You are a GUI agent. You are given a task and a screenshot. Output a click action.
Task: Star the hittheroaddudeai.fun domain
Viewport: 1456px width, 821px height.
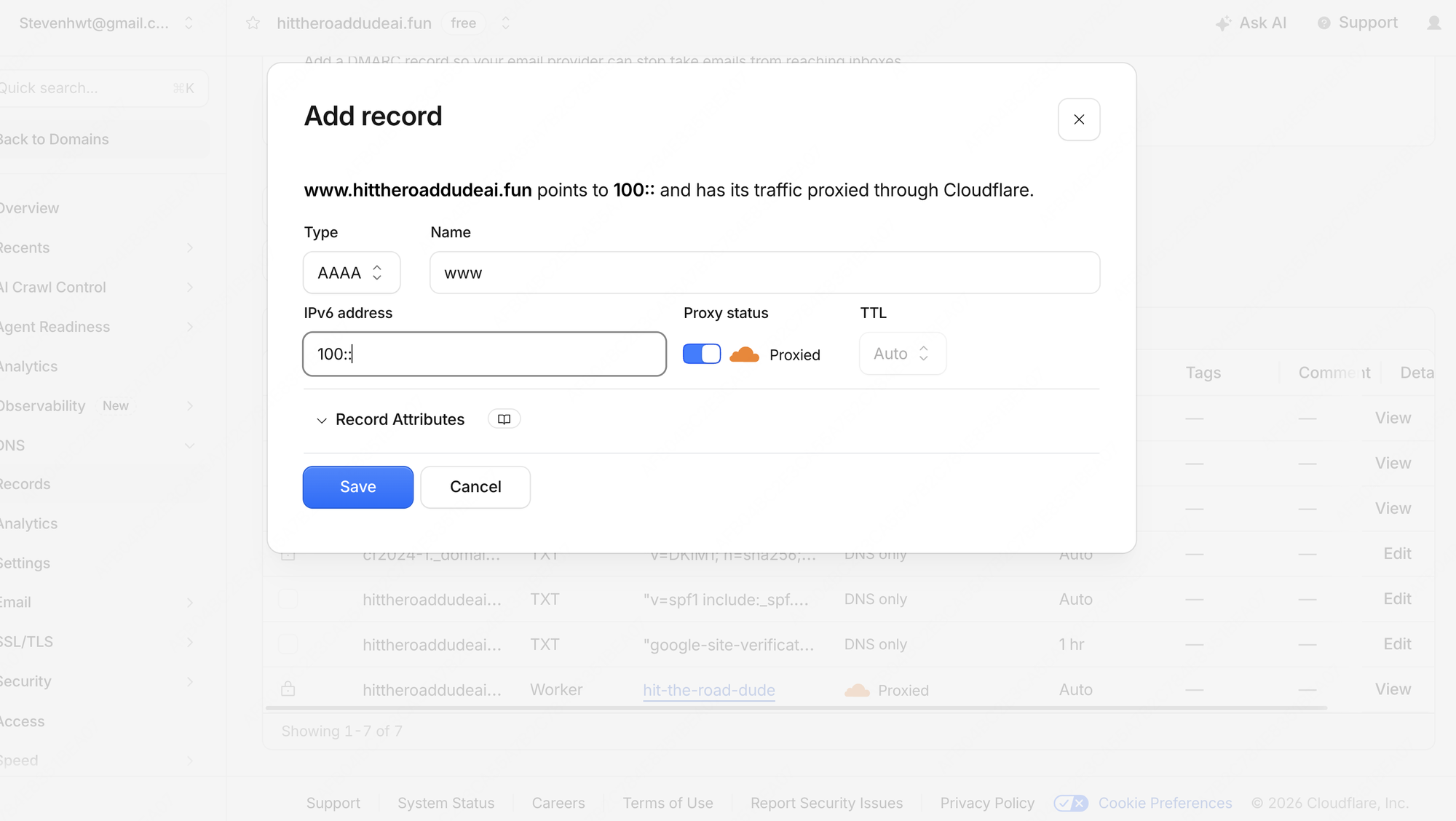point(253,23)
